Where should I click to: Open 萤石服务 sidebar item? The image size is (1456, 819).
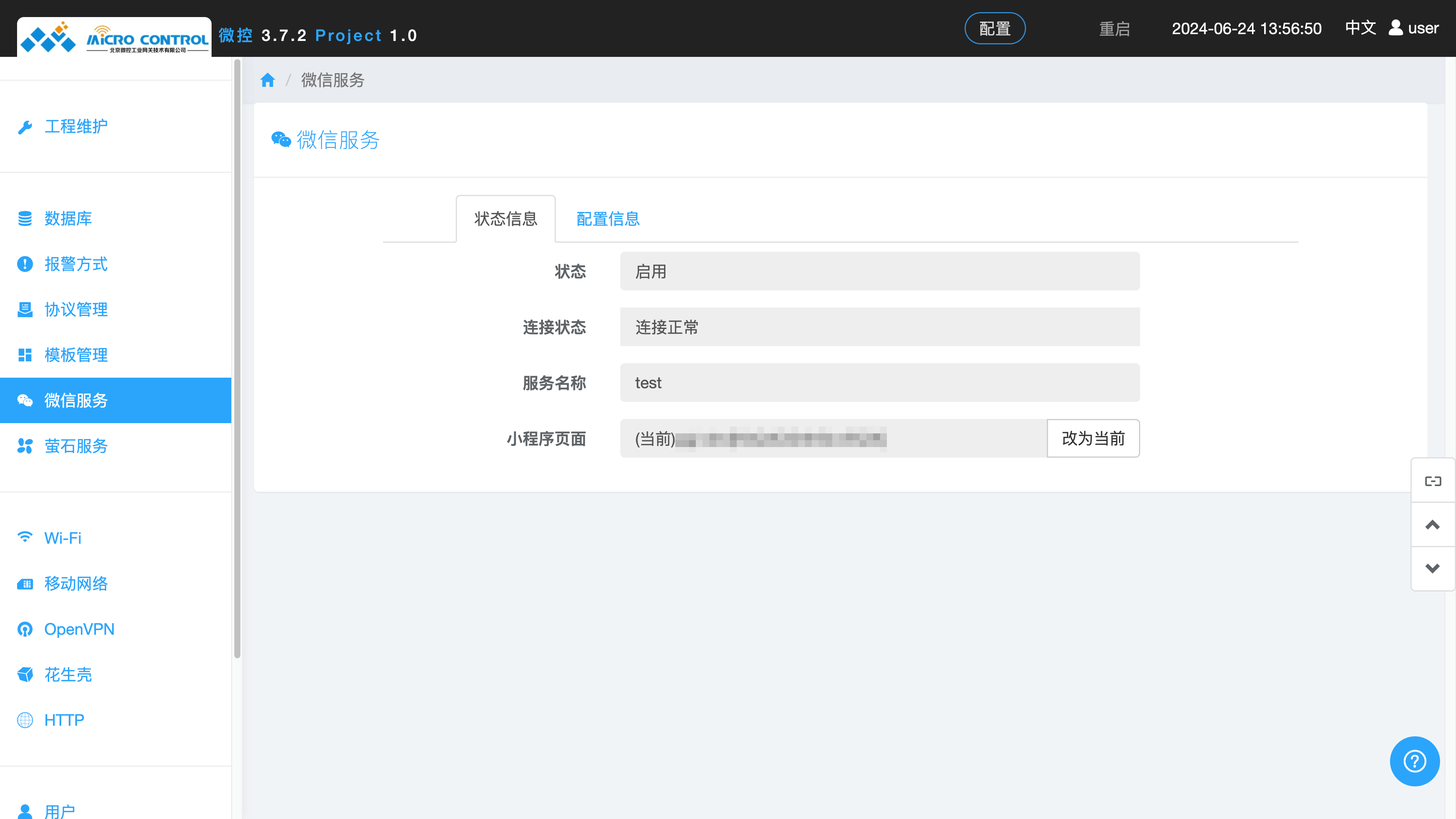(x=76, y=446)
